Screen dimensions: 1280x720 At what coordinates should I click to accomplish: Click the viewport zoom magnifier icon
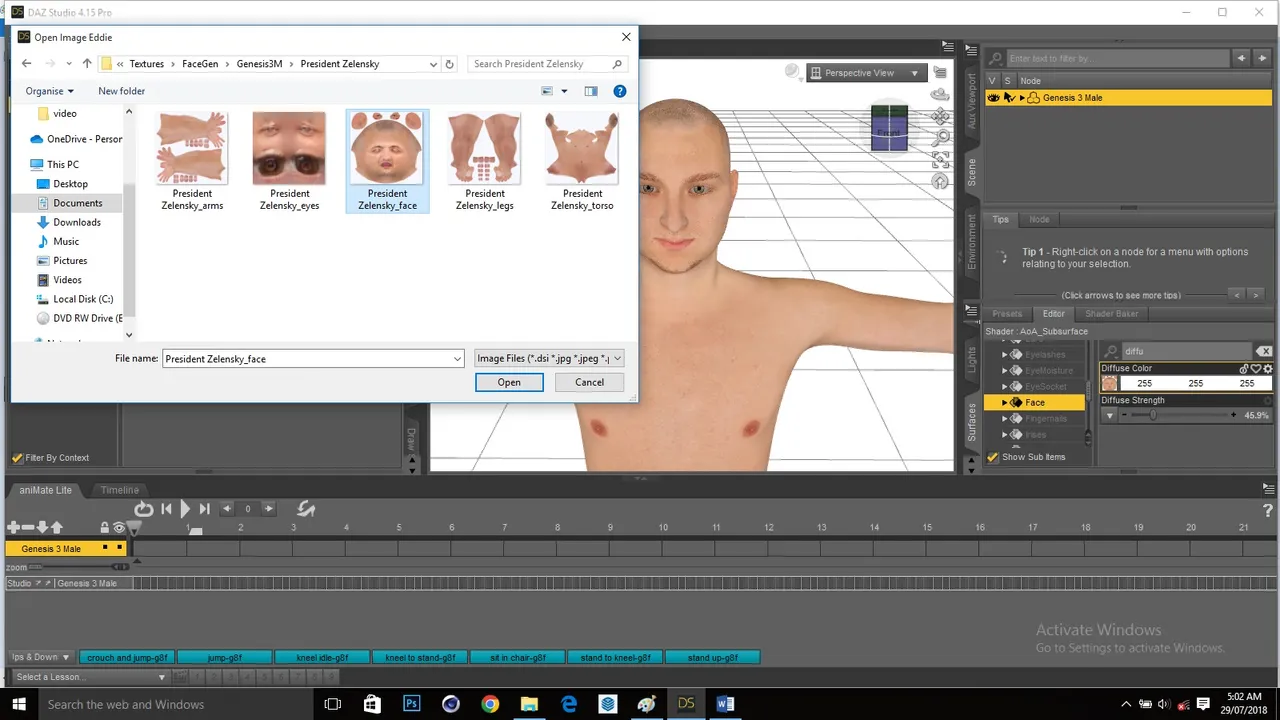[940, 138]
